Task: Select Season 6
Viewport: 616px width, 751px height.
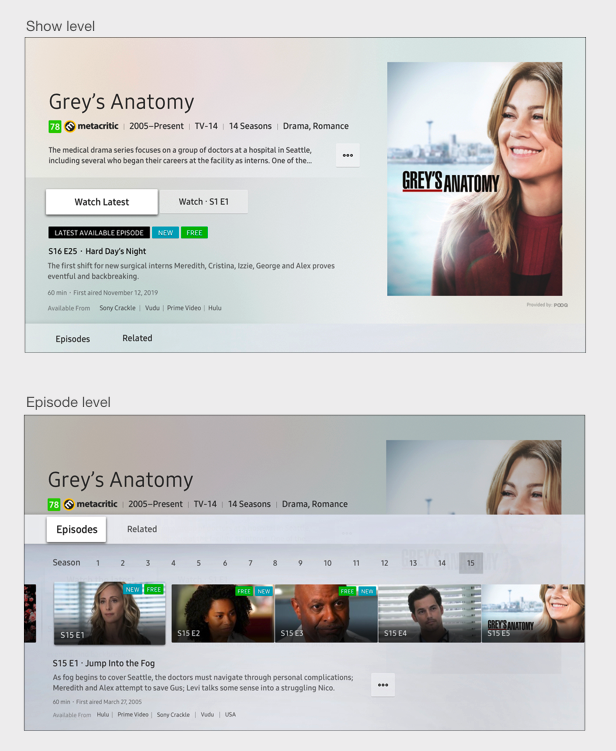Action: (x=225, y=563)
